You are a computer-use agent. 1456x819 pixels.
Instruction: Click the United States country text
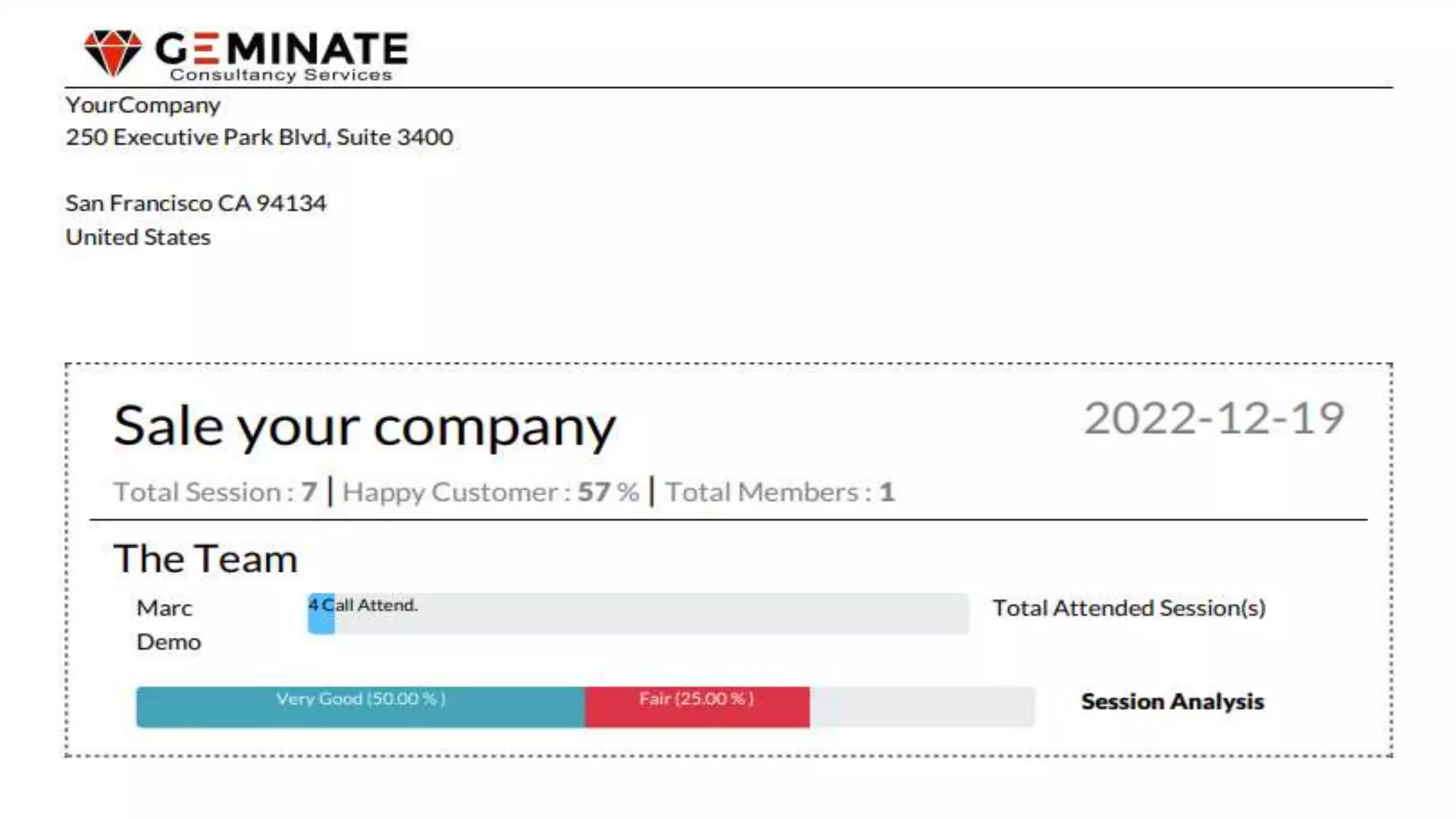tap(138, 237)
